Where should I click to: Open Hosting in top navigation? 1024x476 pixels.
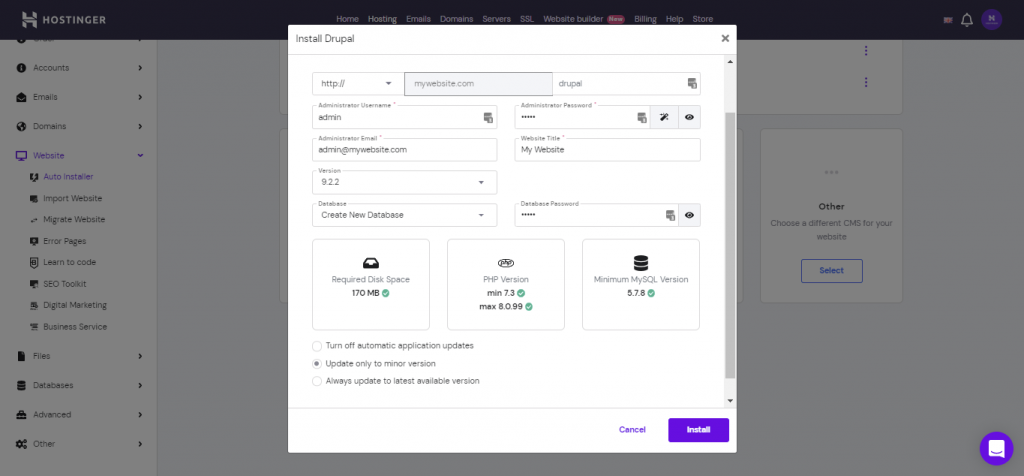point(382,19)
